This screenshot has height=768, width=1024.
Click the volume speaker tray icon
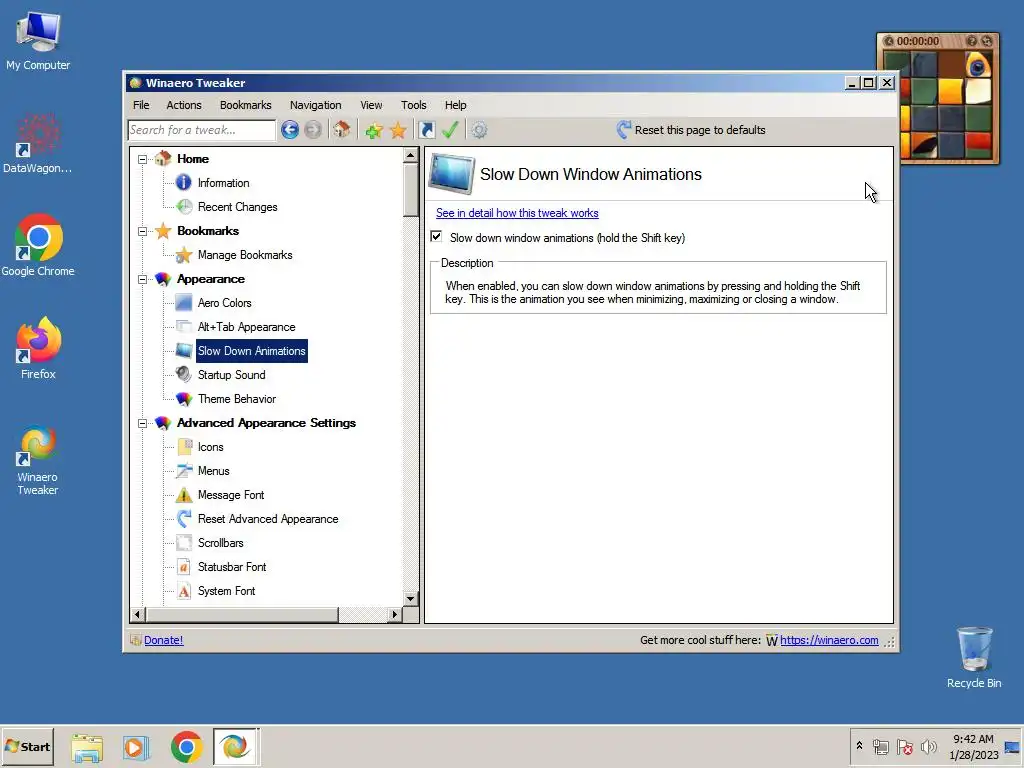[928, 746]
